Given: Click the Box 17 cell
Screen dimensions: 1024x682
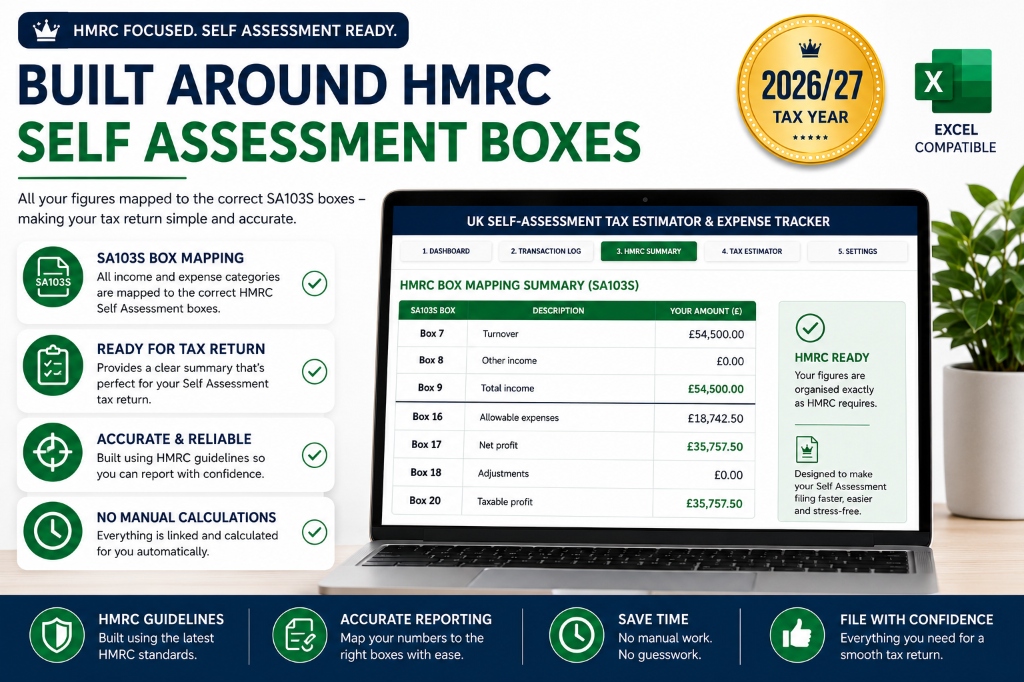Looking at the screenshot, I should coord(426,445).
